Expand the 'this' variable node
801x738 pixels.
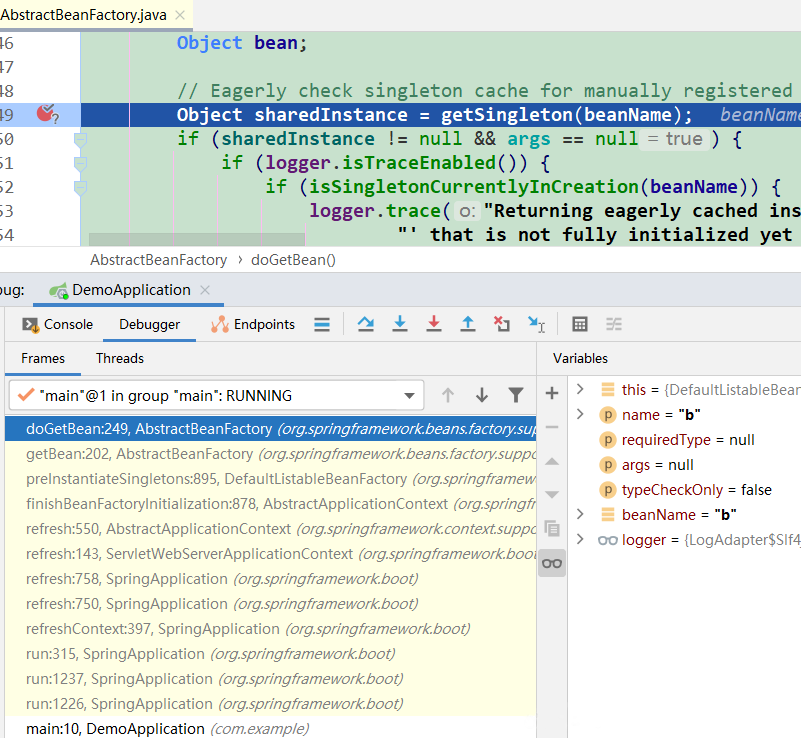(x=580, y=389)
